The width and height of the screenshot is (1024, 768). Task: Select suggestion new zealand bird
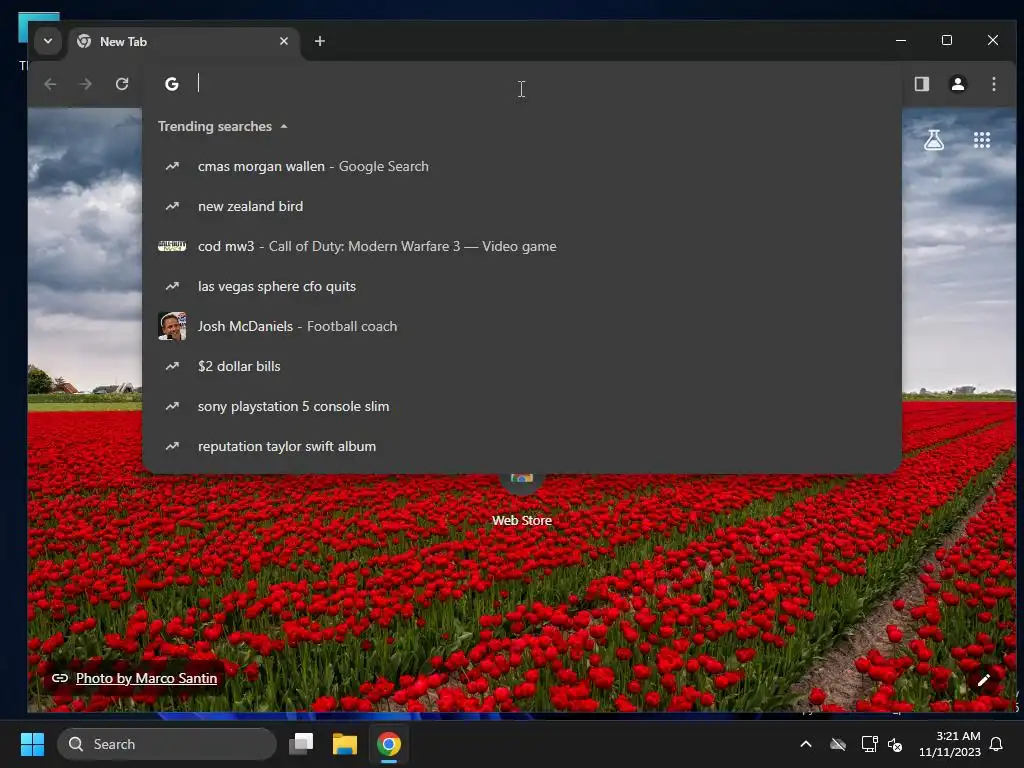tap(522, 206)
